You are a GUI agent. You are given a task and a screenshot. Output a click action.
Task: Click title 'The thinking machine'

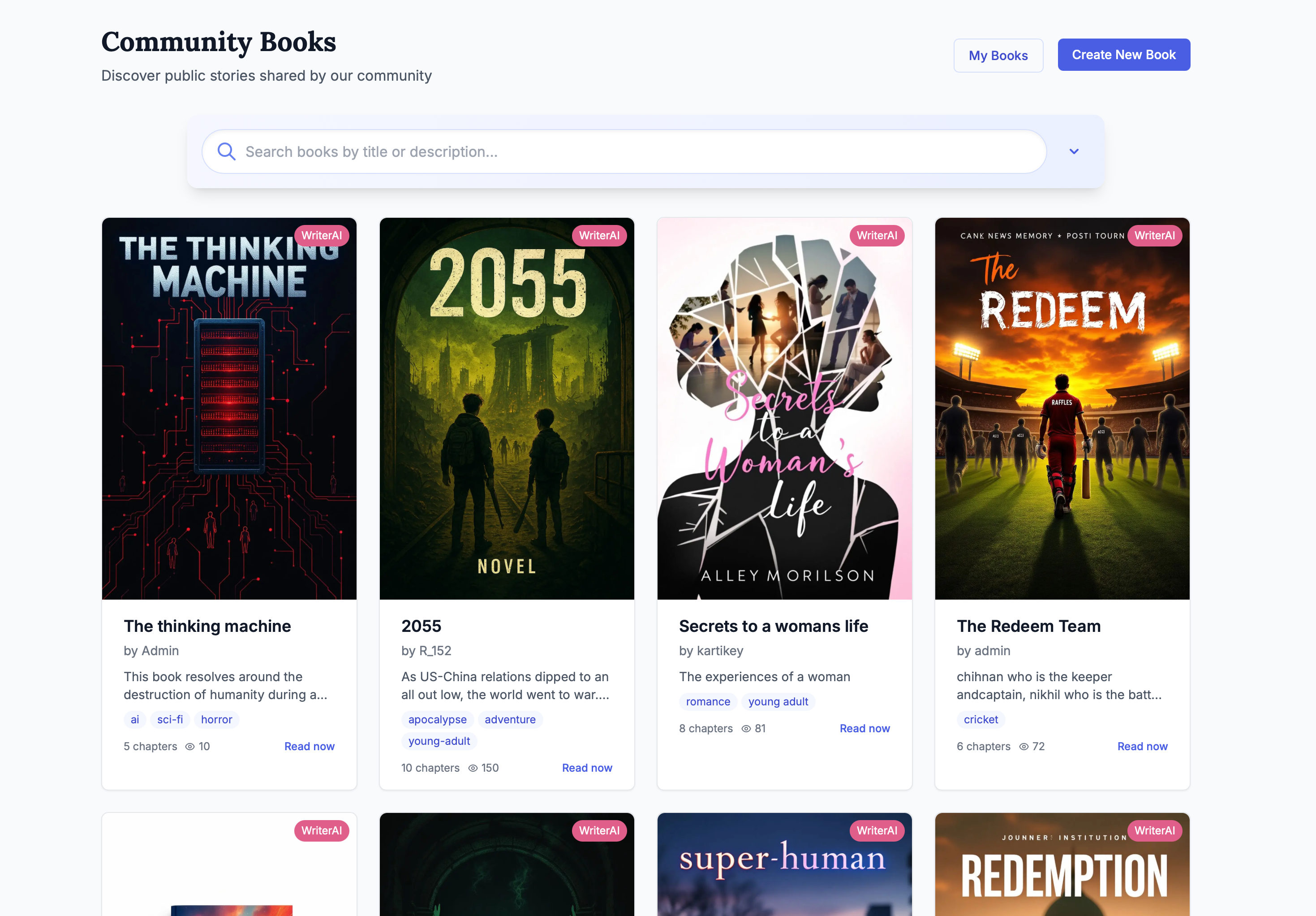[x=207, y=626]
